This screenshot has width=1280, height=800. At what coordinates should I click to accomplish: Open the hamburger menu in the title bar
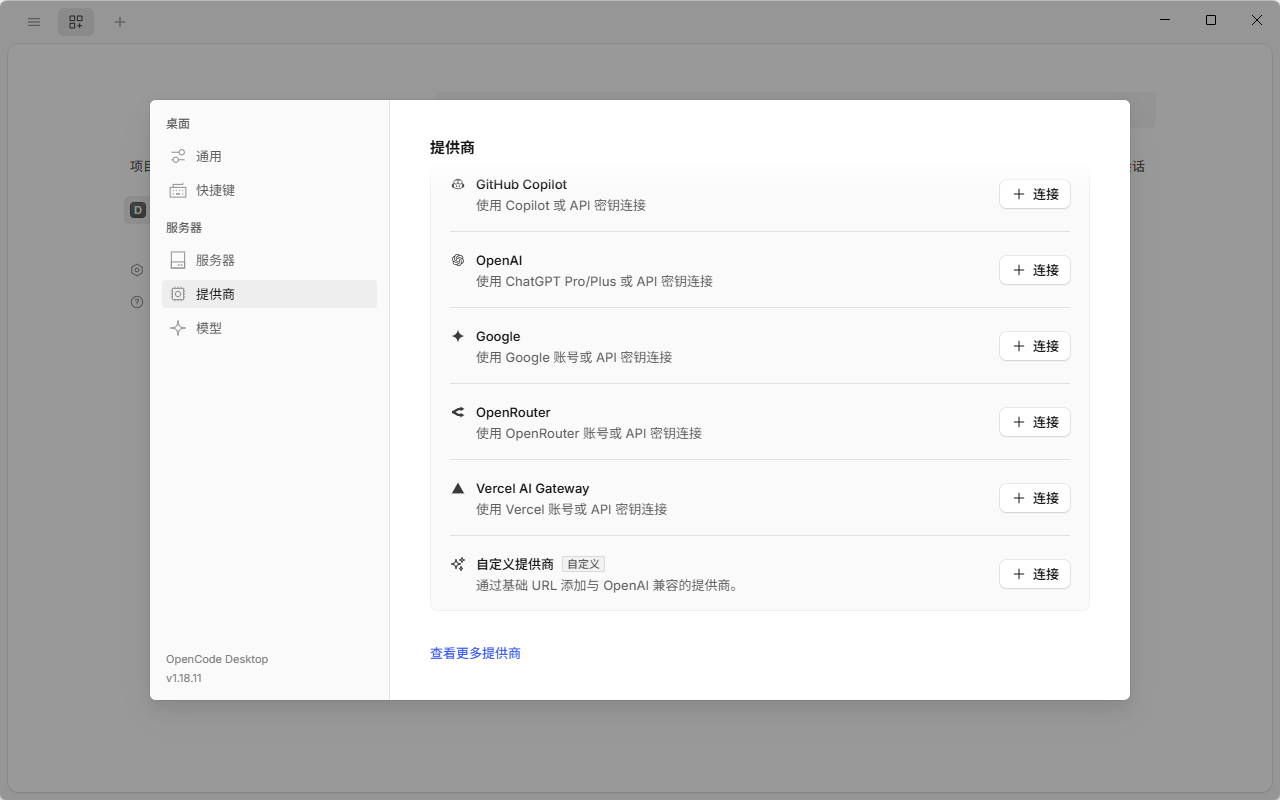[34, 21]
